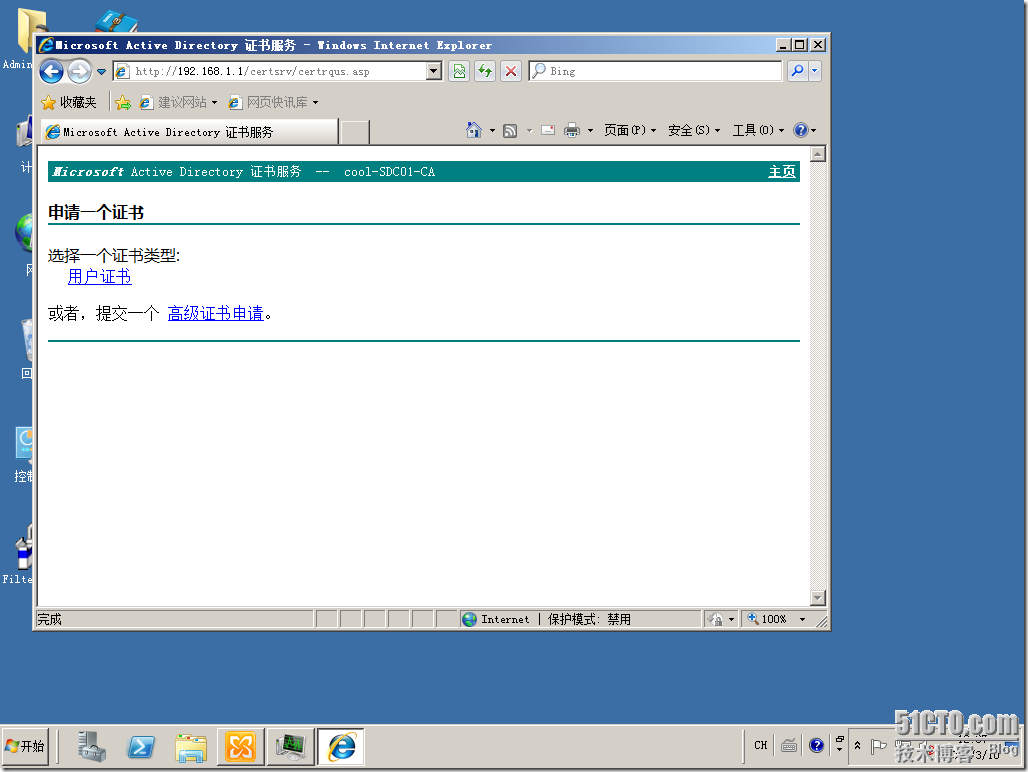Open the Home page icon in IE toolbar

pyautogui.click(x=474, y=130)
